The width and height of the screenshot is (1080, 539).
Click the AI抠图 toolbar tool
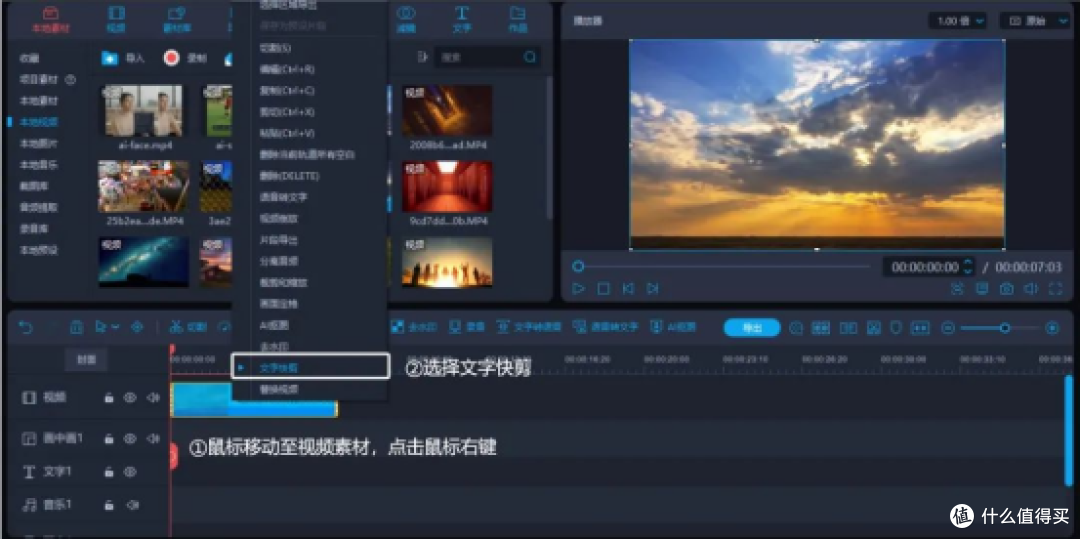(674, 327)
